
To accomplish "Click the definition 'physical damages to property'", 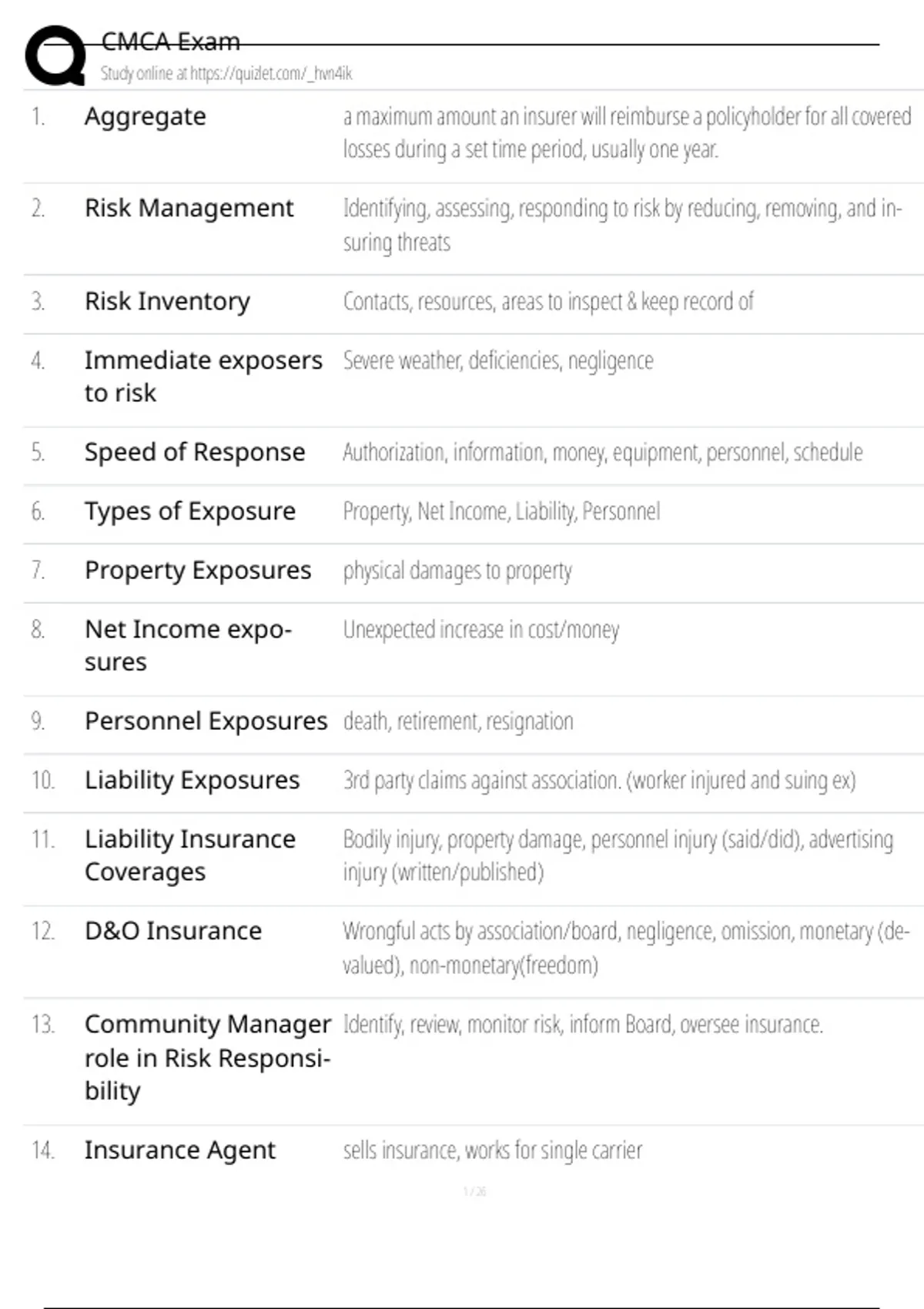I will 457,571.
